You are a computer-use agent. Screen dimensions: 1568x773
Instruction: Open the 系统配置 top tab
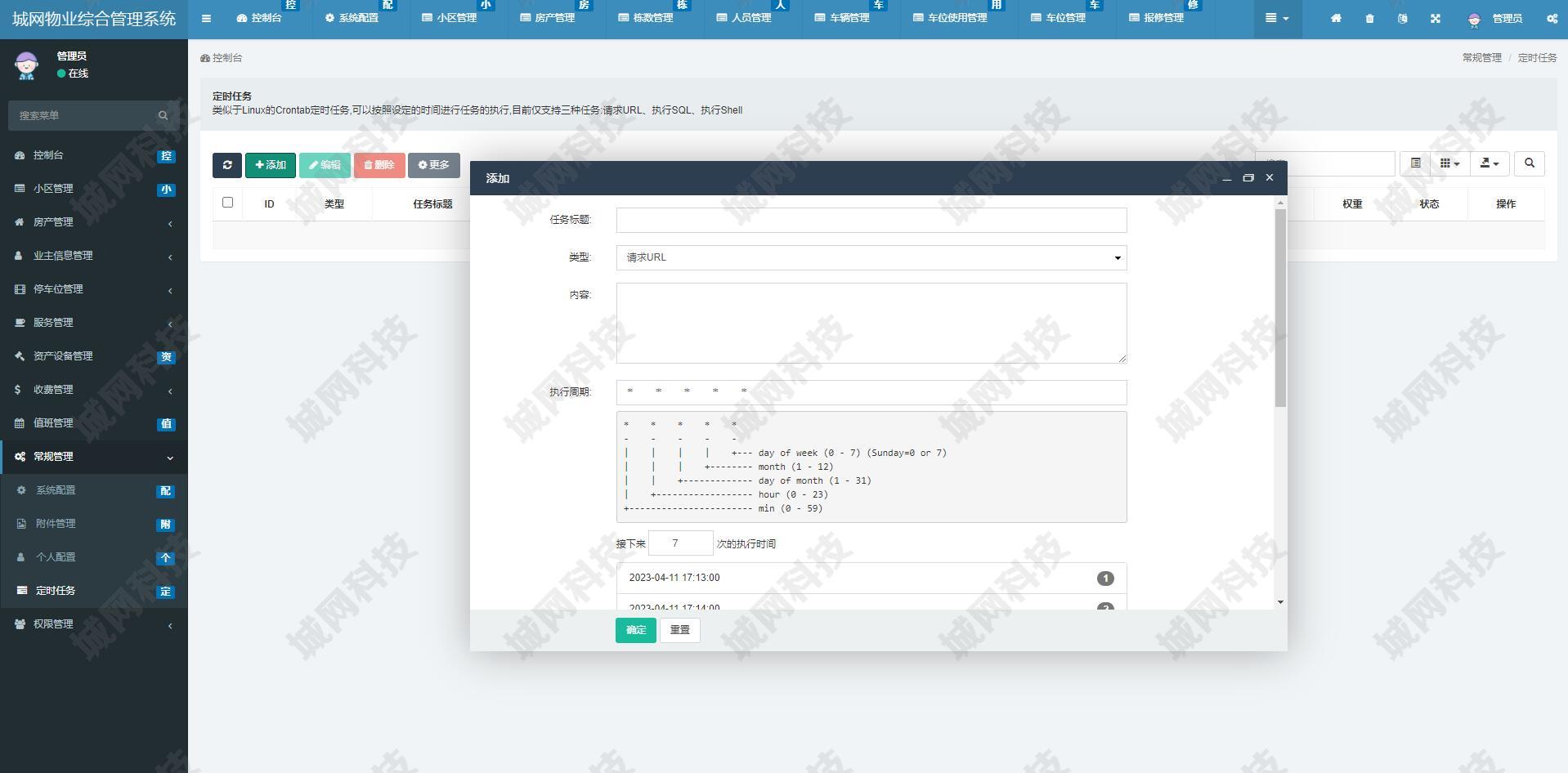pos(352,18)
